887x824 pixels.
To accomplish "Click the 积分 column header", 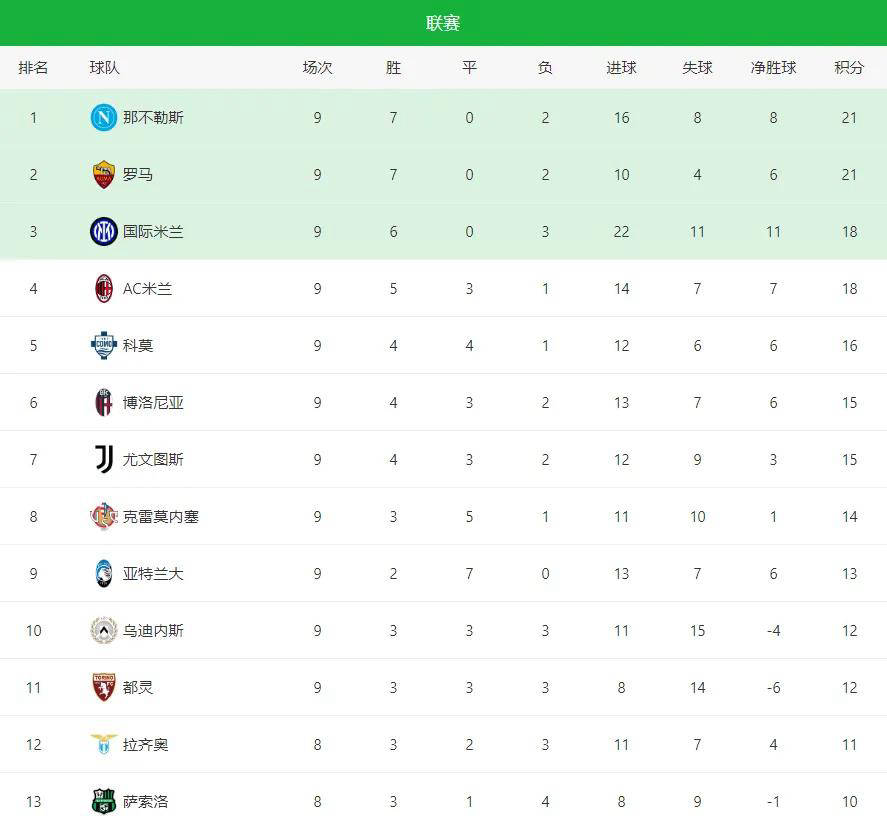I will pyautogui.click(x=849, y=68).
